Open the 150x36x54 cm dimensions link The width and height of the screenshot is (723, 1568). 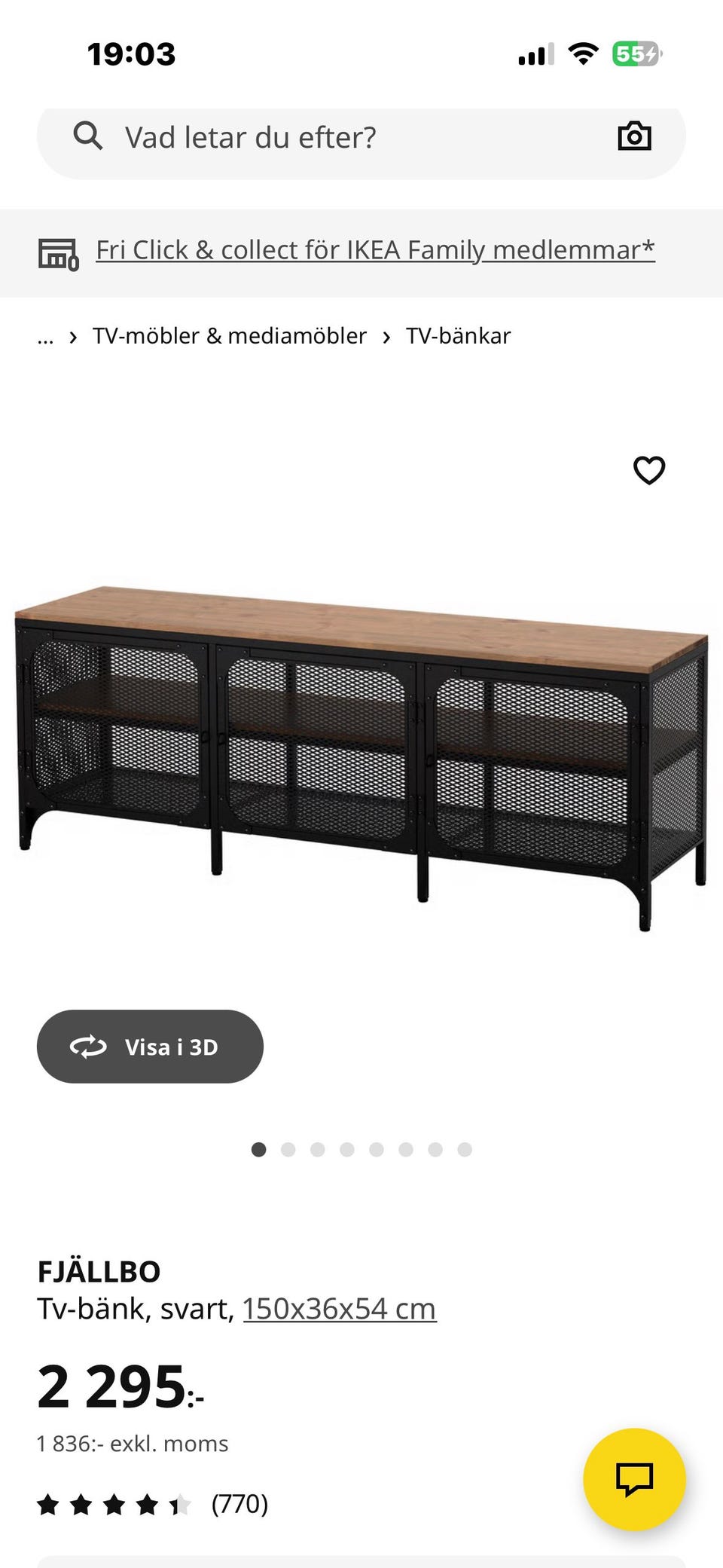tap(339, 1309)
